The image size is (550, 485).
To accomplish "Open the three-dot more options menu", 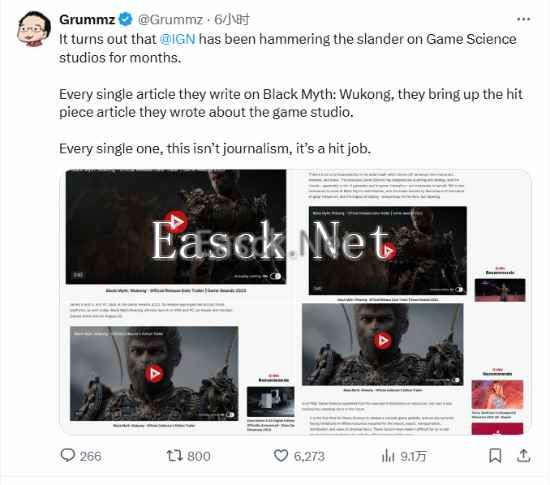I will (x=523, y=19).
